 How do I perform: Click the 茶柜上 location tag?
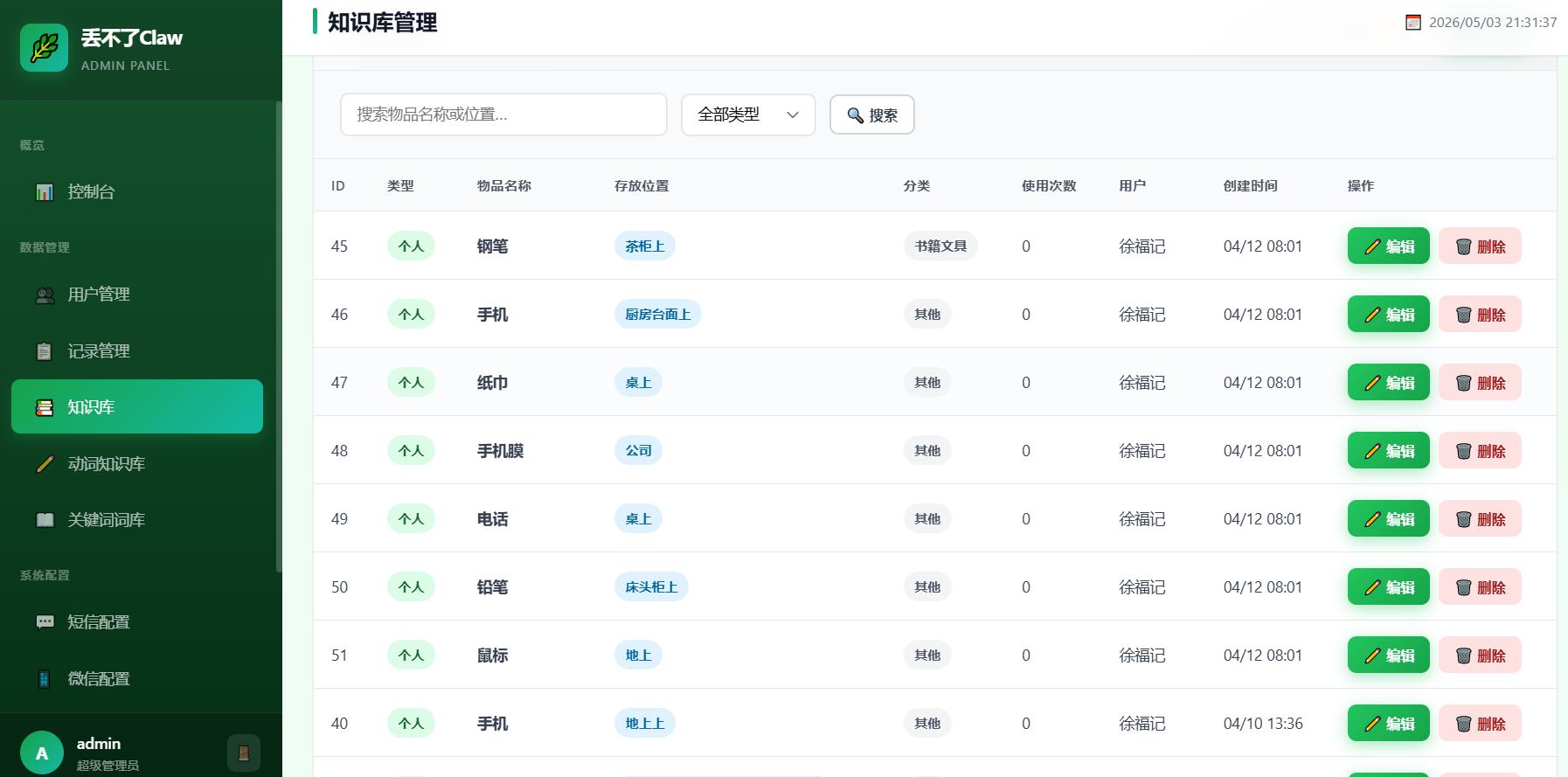pos(645,246)
